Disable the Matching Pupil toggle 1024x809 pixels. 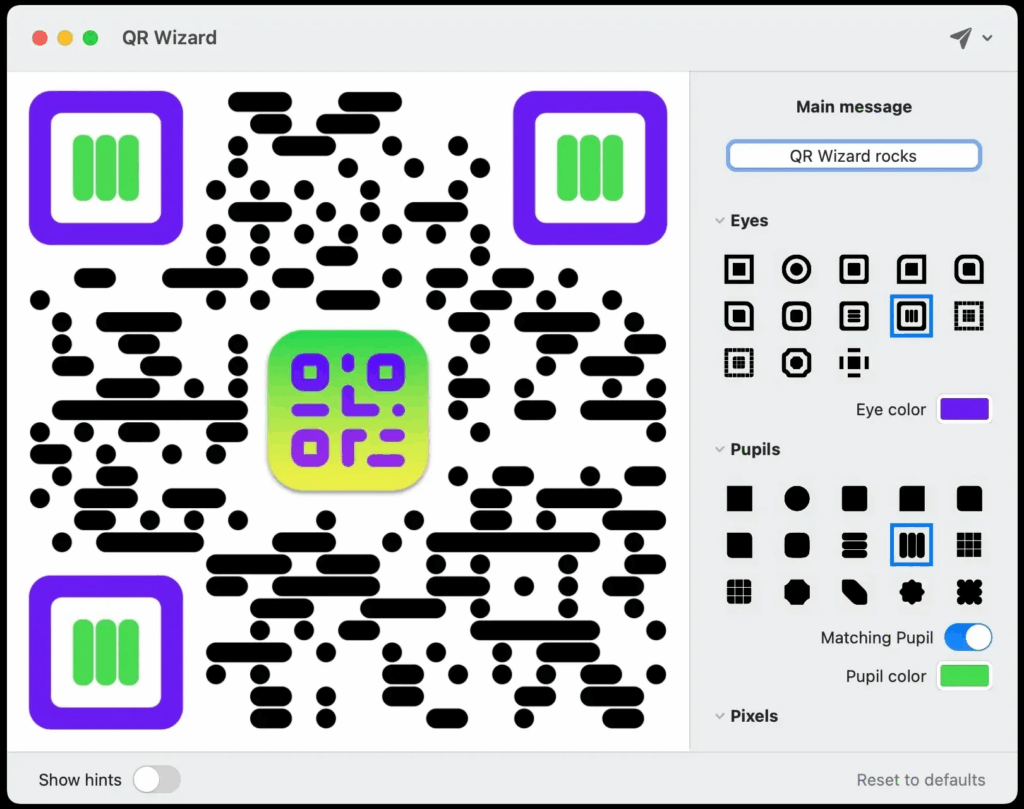[967, 637]
